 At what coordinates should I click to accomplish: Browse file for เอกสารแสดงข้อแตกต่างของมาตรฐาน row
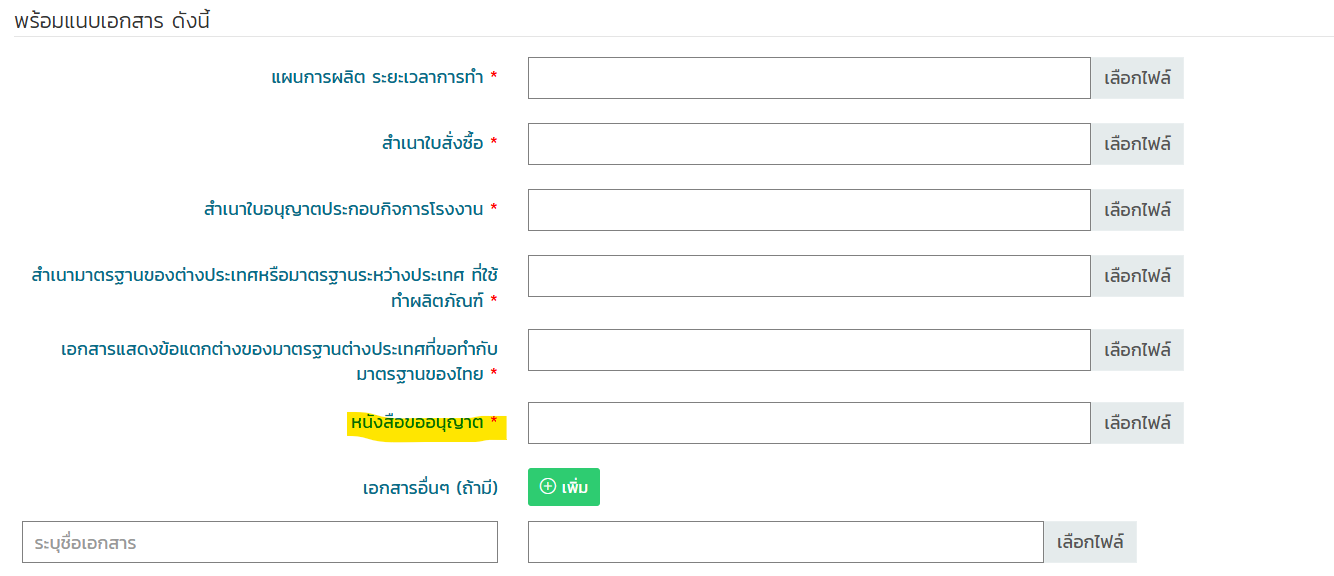[1137, 350]
